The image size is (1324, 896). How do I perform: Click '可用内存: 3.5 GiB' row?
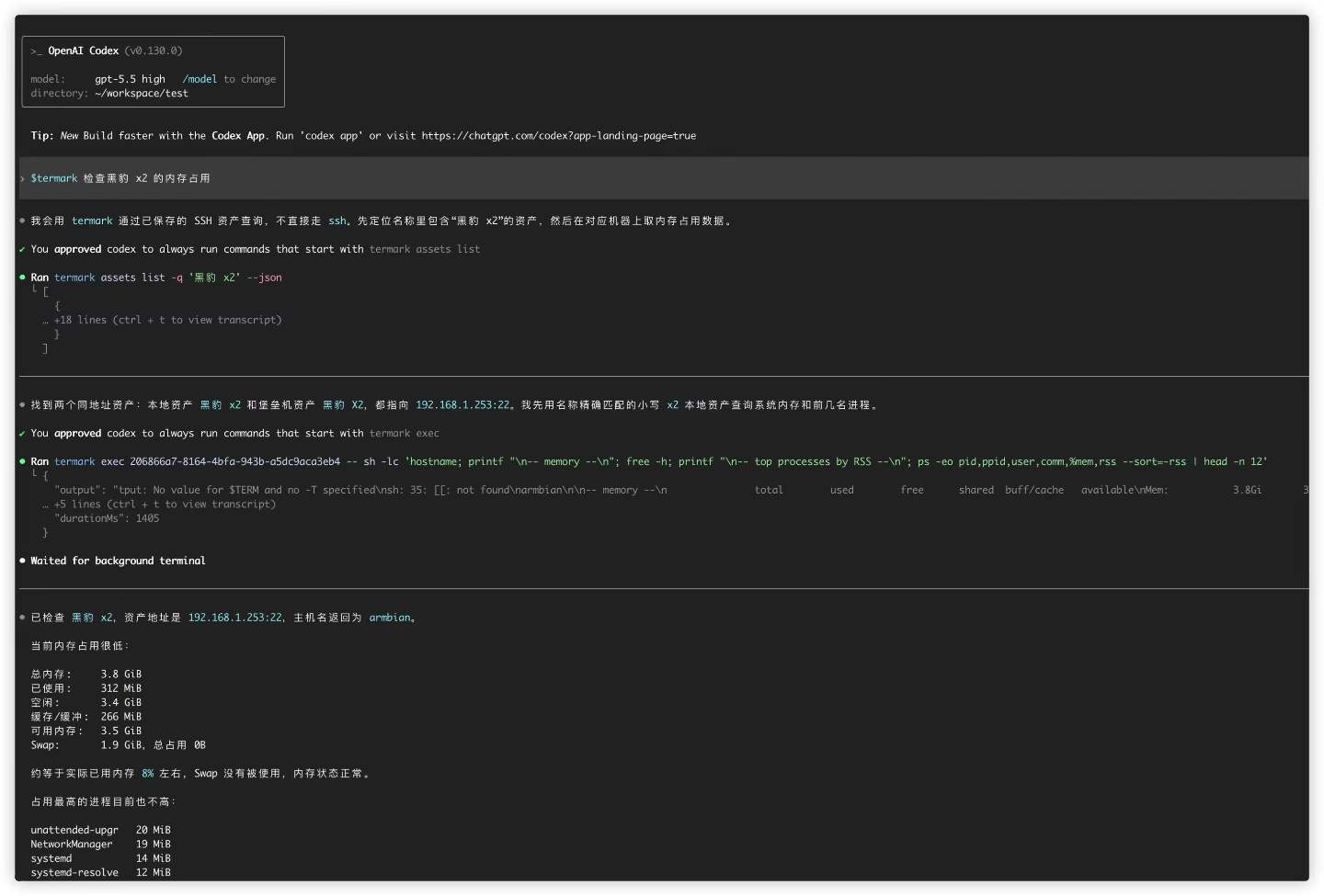click(86, 732)
